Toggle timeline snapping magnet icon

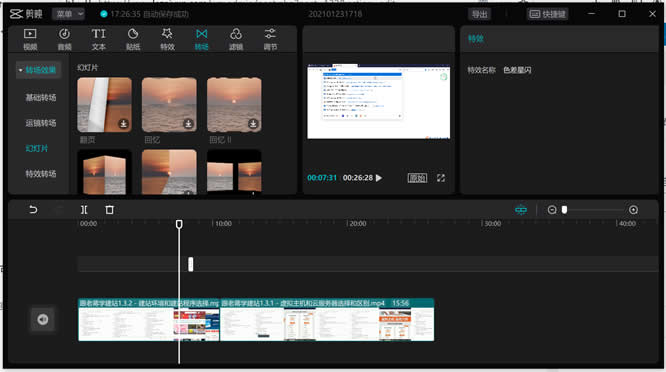(x=521, y=210)
